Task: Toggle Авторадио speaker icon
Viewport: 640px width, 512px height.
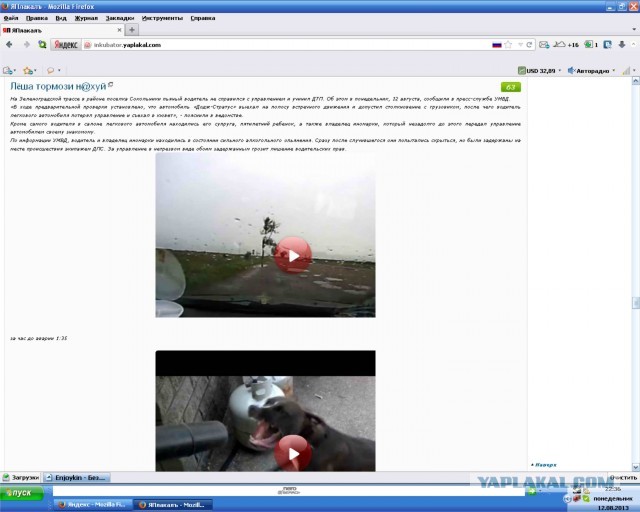Action: click(x=571, y=71)
